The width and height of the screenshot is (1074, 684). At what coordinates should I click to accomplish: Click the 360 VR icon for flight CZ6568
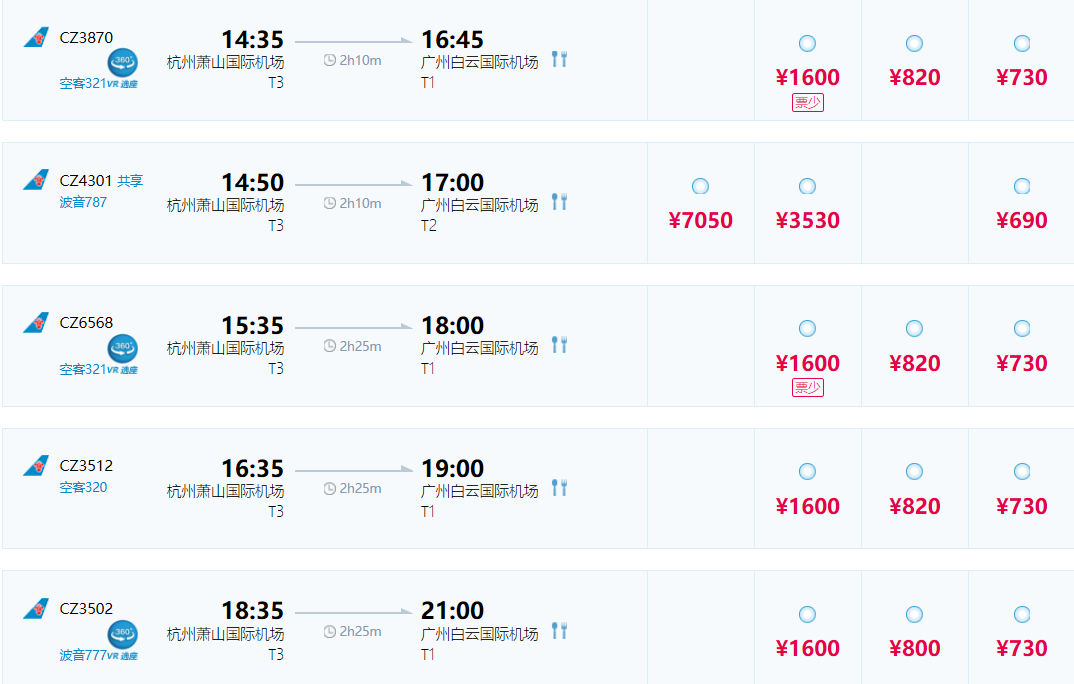(x=123, y=349)
